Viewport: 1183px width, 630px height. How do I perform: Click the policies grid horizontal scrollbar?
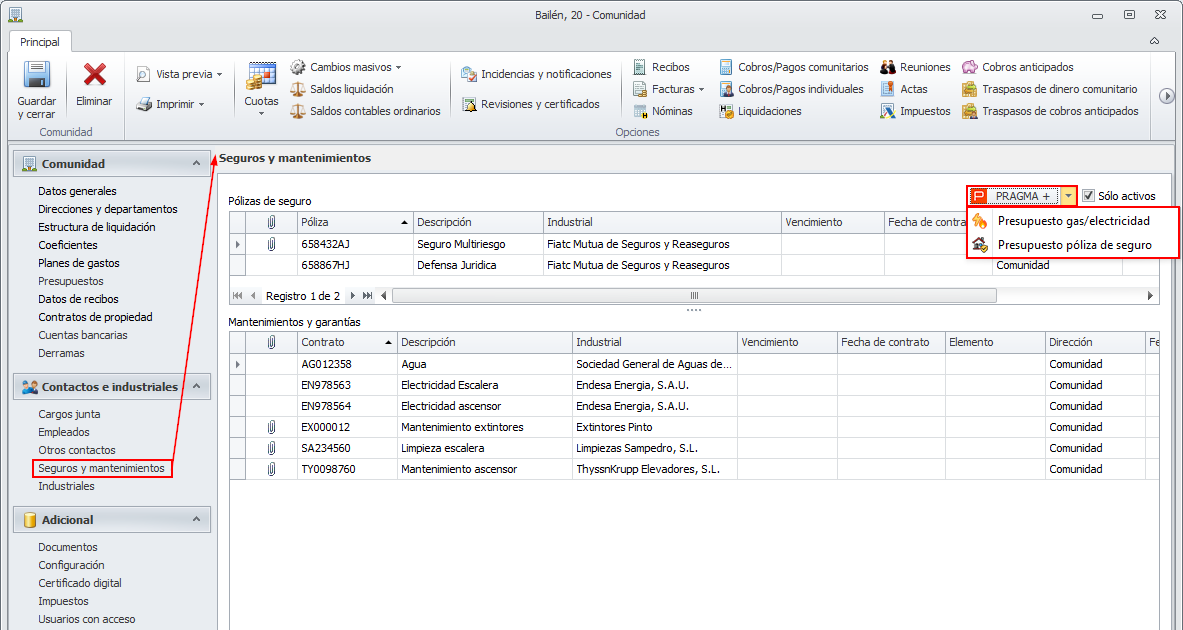pyautogui.click(x=694, y=296)
